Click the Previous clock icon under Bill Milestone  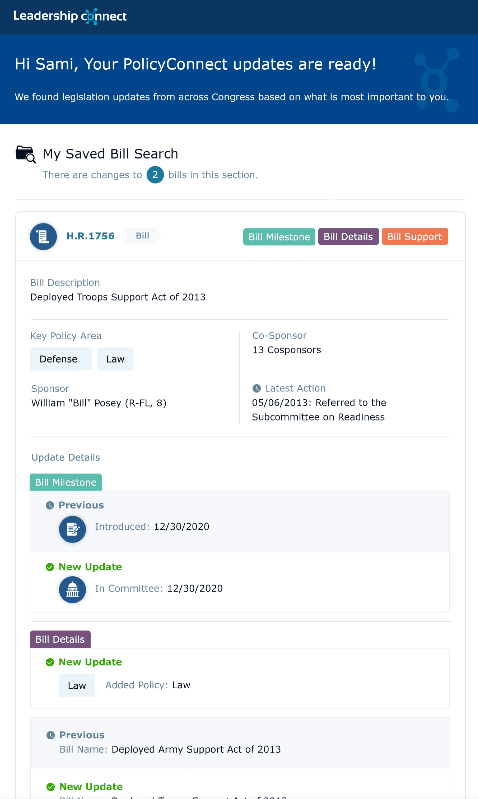pyautogui.click(x=50, y=505)
